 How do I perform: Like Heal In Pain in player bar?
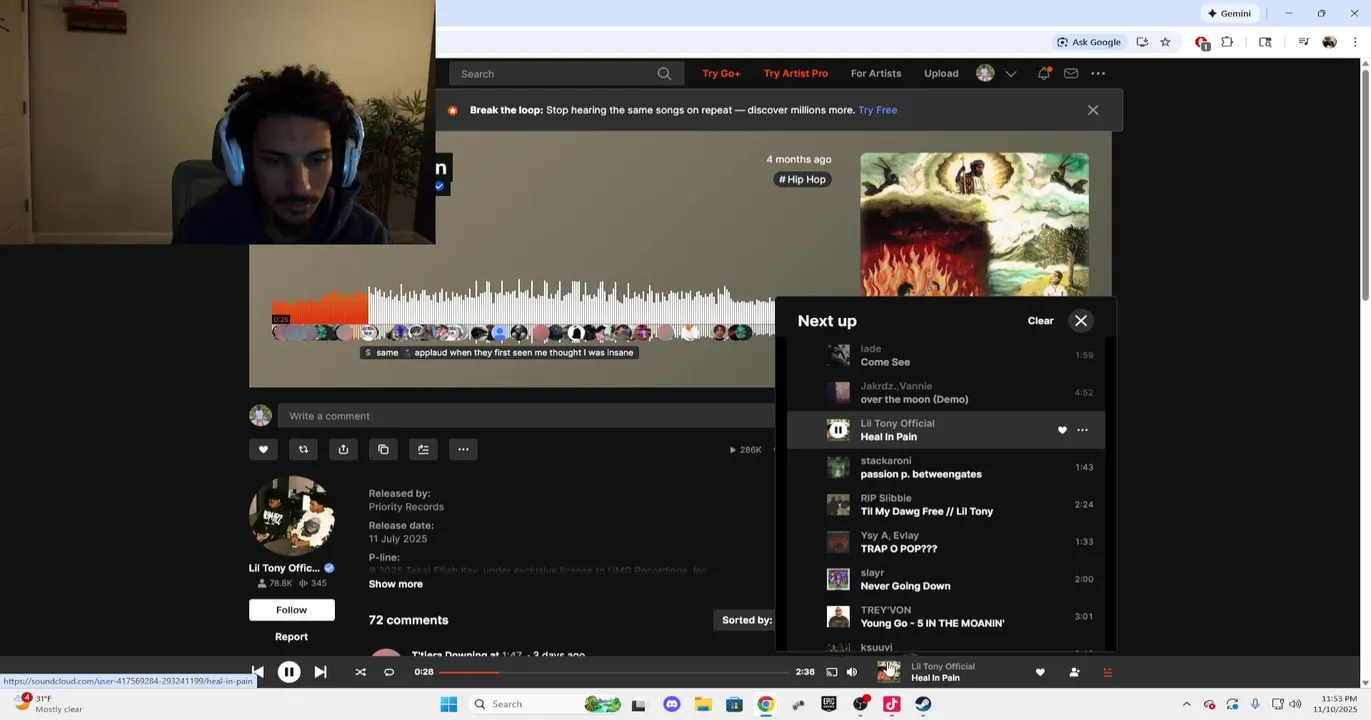tap(1040, 672)
